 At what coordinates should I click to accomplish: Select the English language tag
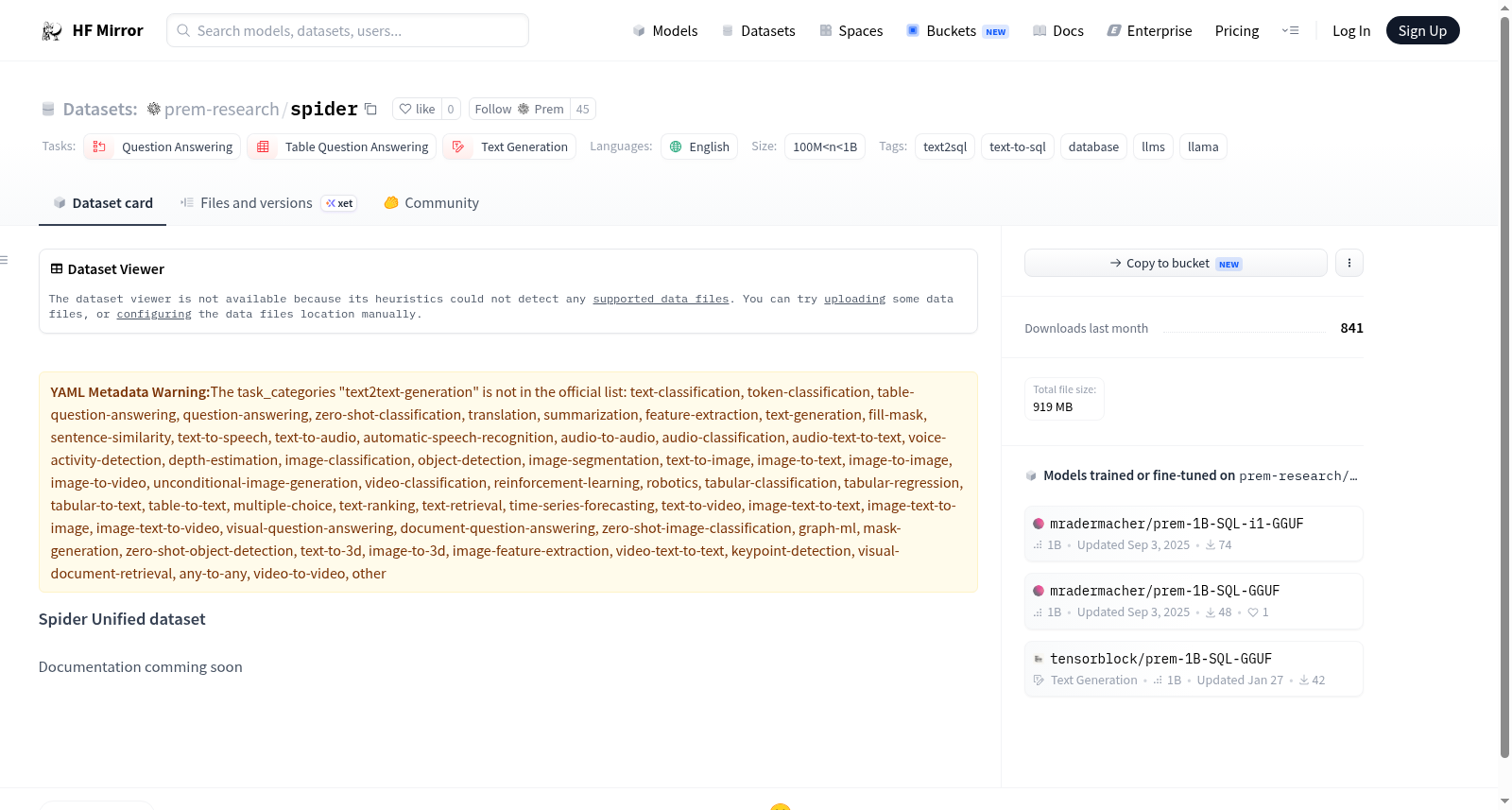pos(699,146)
